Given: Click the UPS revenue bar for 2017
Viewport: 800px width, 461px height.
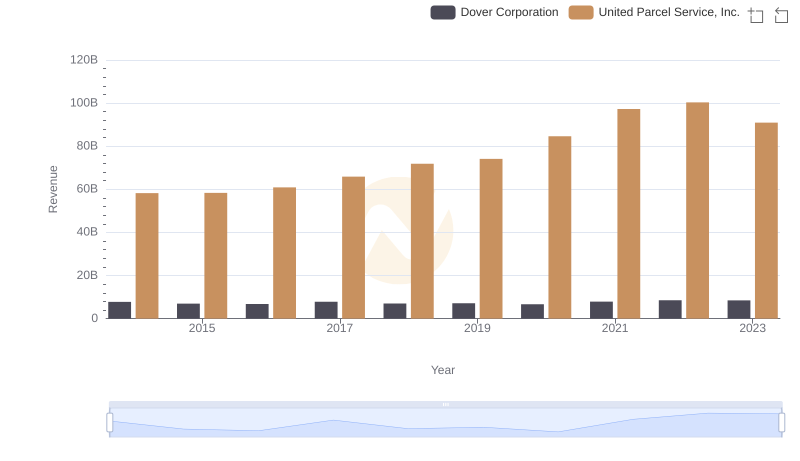Looking at the screenshot, I should click(354, 247).
